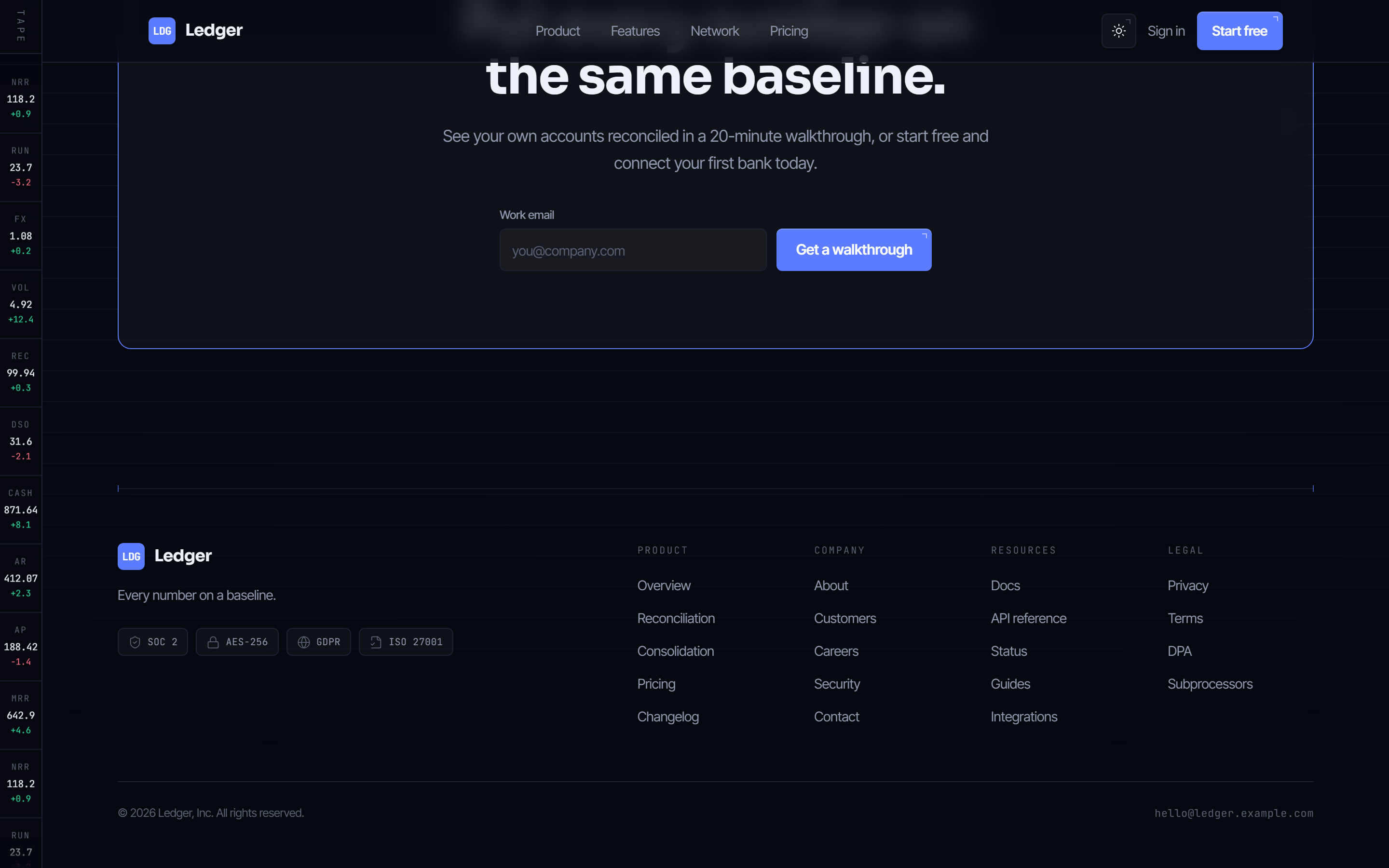Click the AR 412.07 ticker entry

[x=21, y=578]
